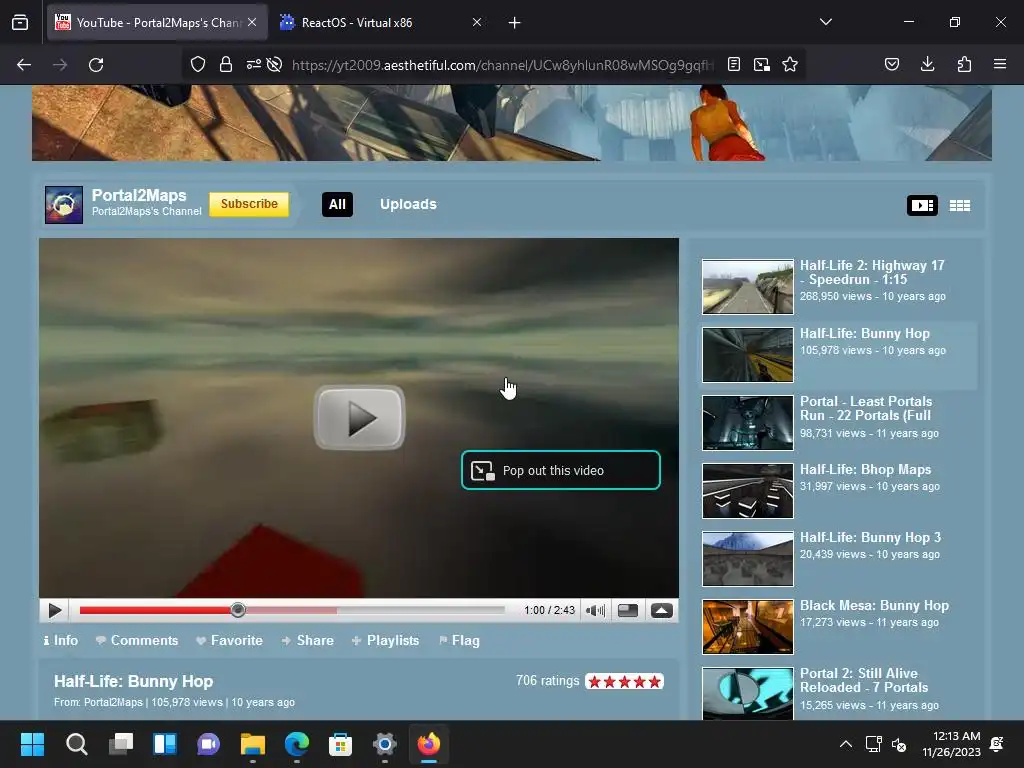This screenshot has height=768, width=1024.
Task: Open the Half-Life: Bunny Hop title link in the sidebar
Action: [865, 334]
